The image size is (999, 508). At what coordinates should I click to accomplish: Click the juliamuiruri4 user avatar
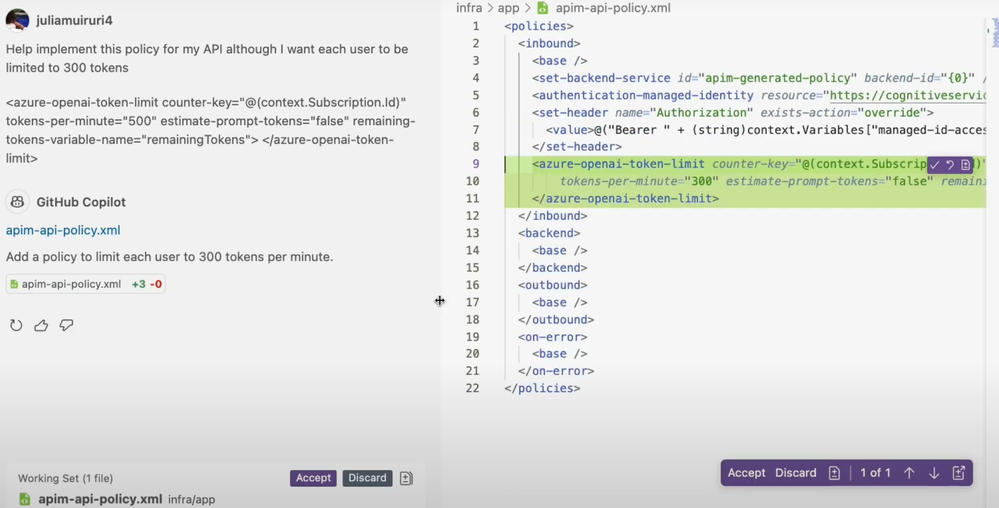17,20
